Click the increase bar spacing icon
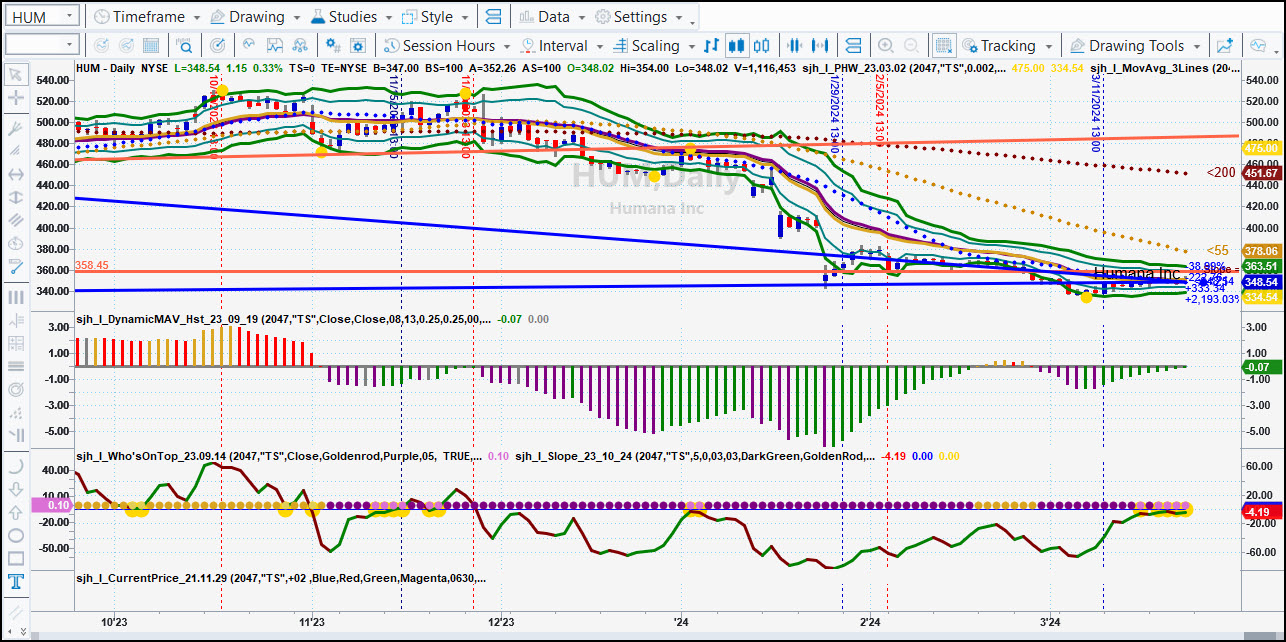Screen dimensions: 1286x642 821,46
